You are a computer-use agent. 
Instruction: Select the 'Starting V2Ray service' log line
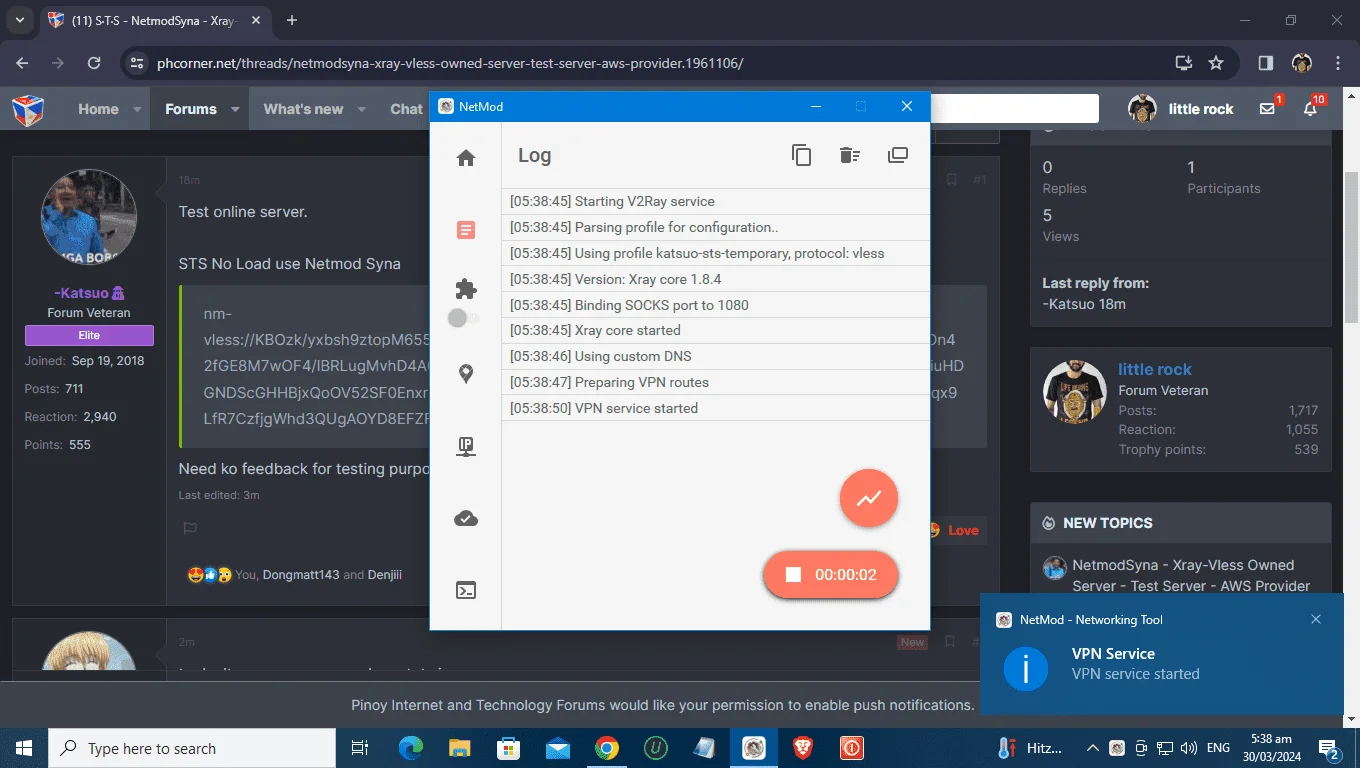pos(716,201)
